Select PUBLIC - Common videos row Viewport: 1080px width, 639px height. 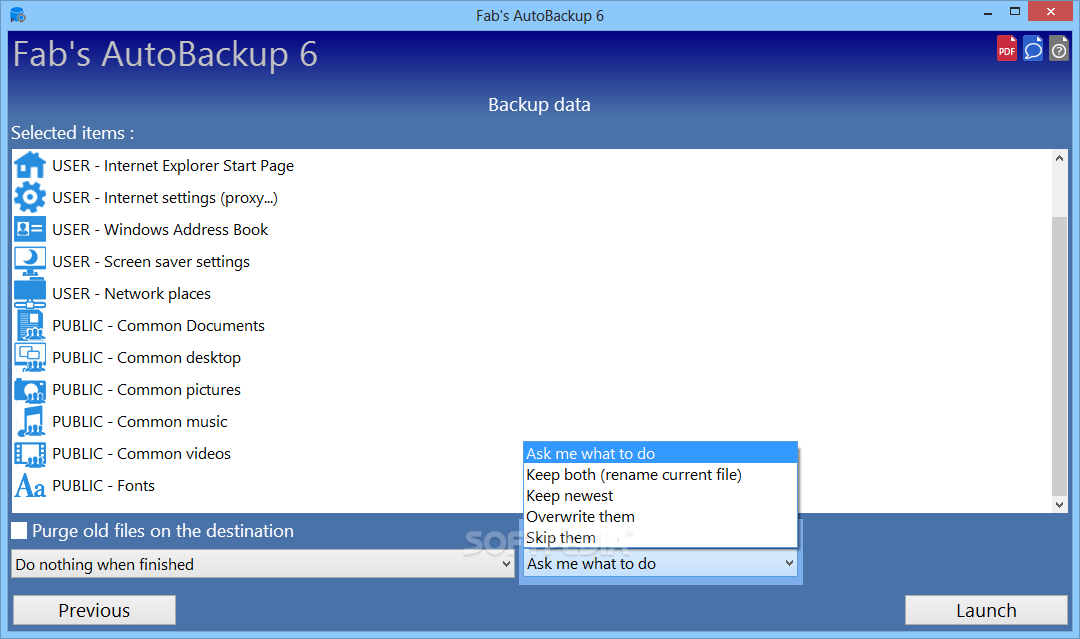532,454
